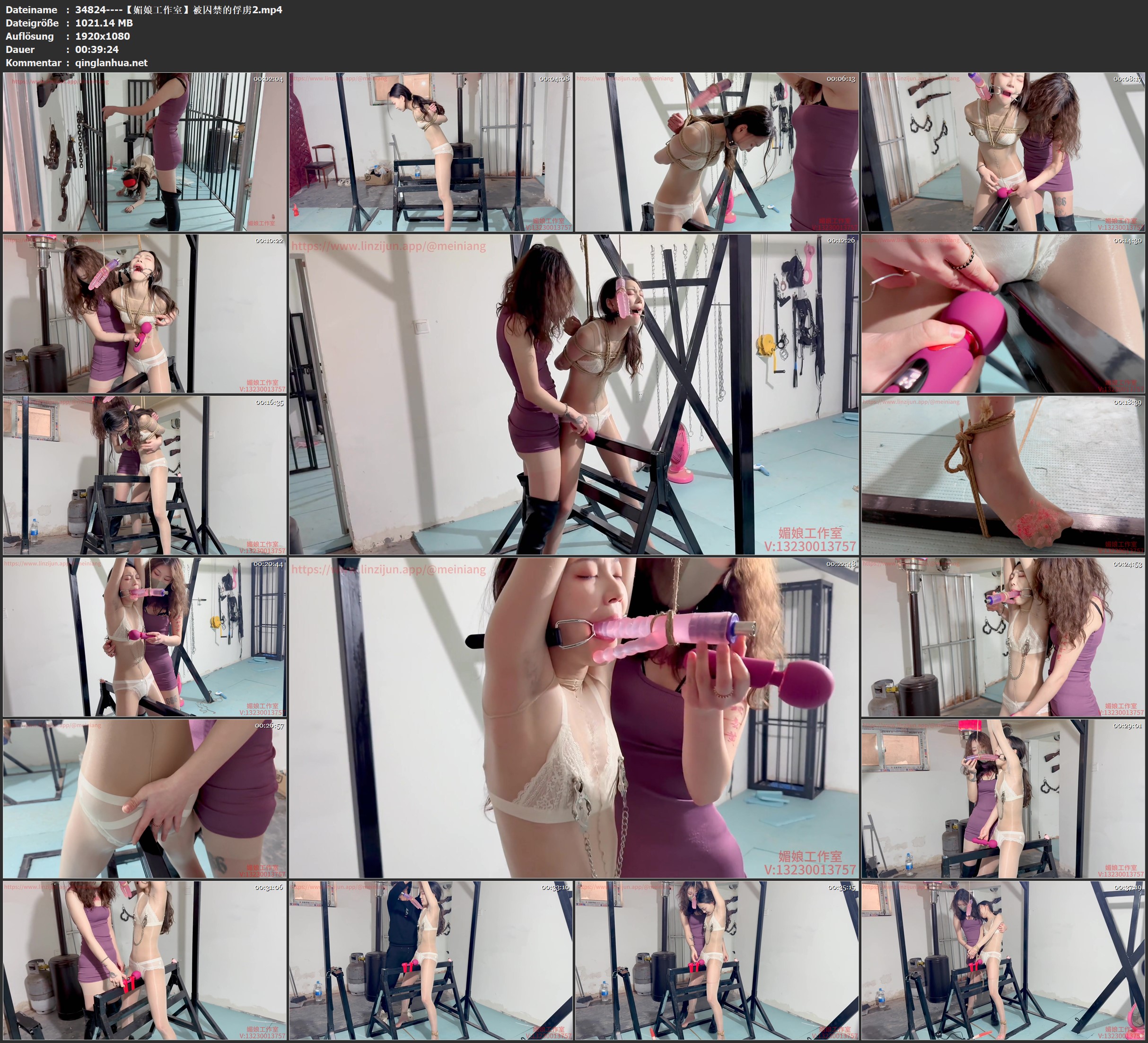Select the Dateigröße value 1021.14 MB
The height and width of the screenshot is (1043, 1148).
coord(104,23)
